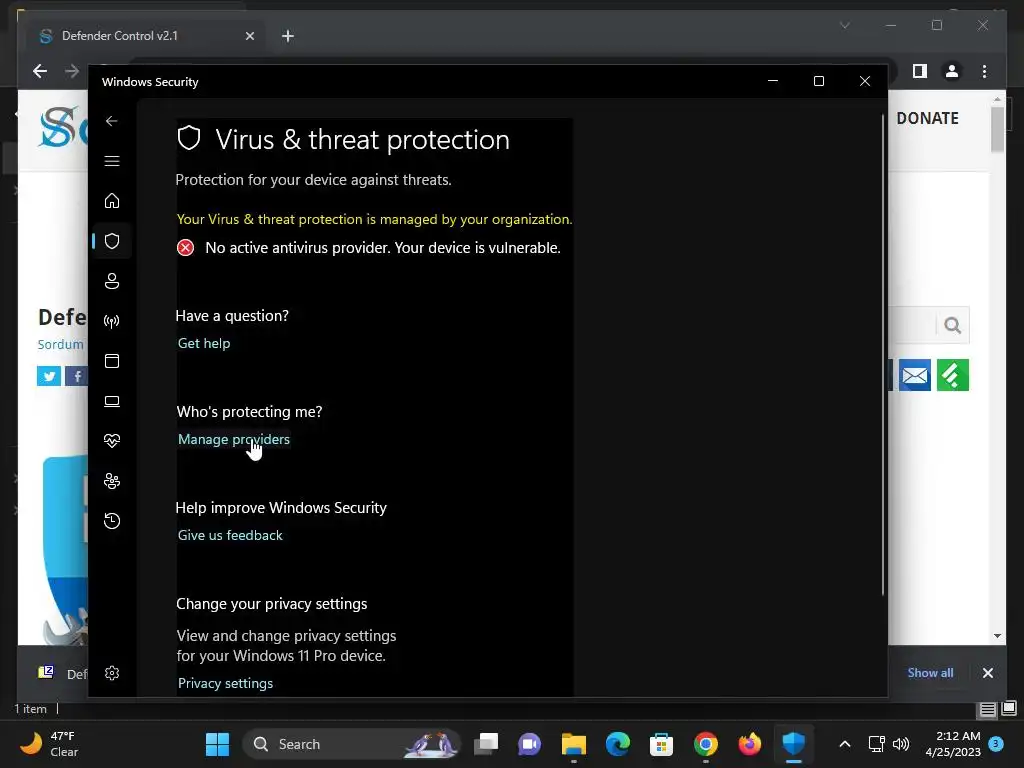Open Chat app on taskbar
The height and width of the screenshot is (768, 1024).
(530, 744)
